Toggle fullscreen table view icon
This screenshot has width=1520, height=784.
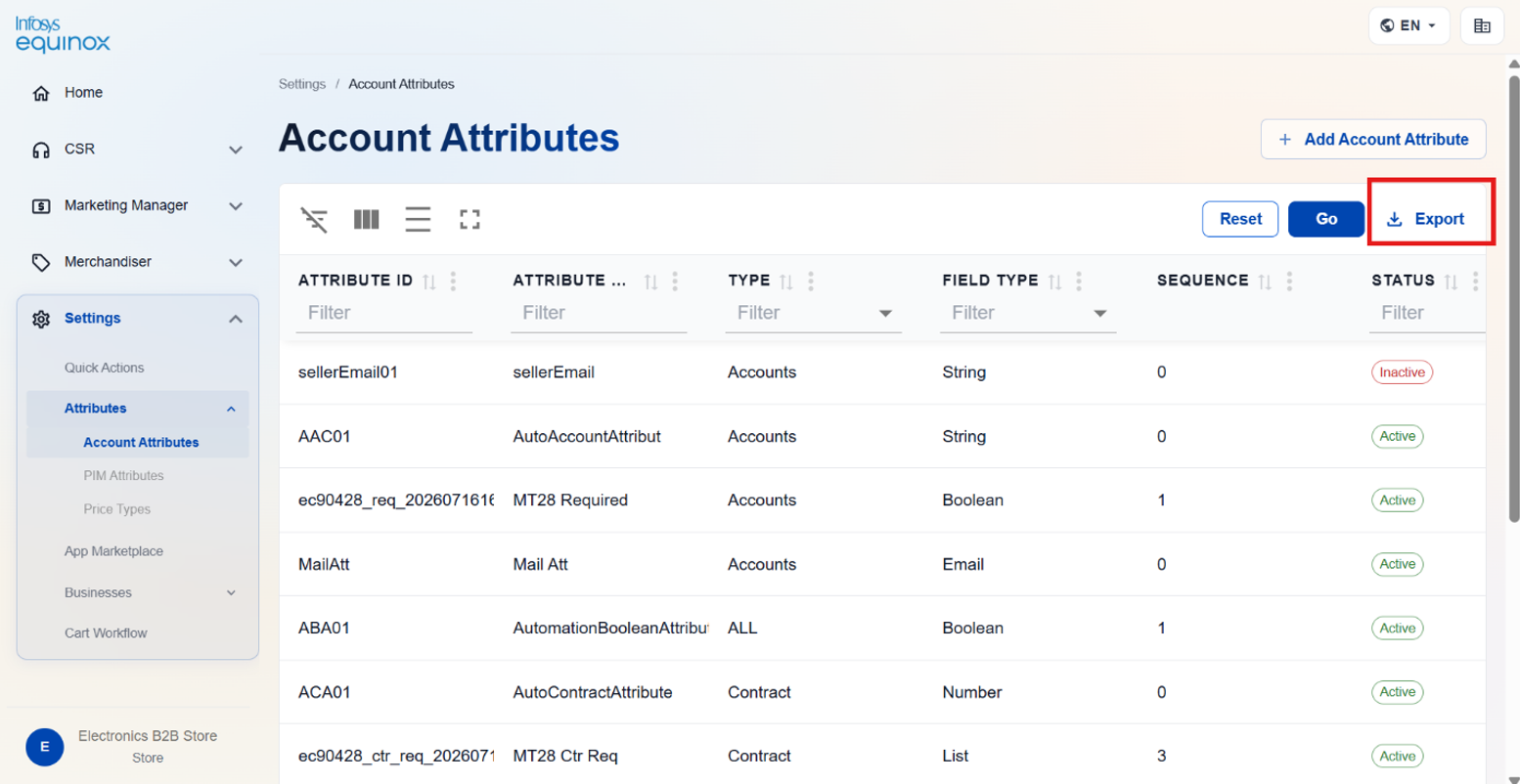469,219
